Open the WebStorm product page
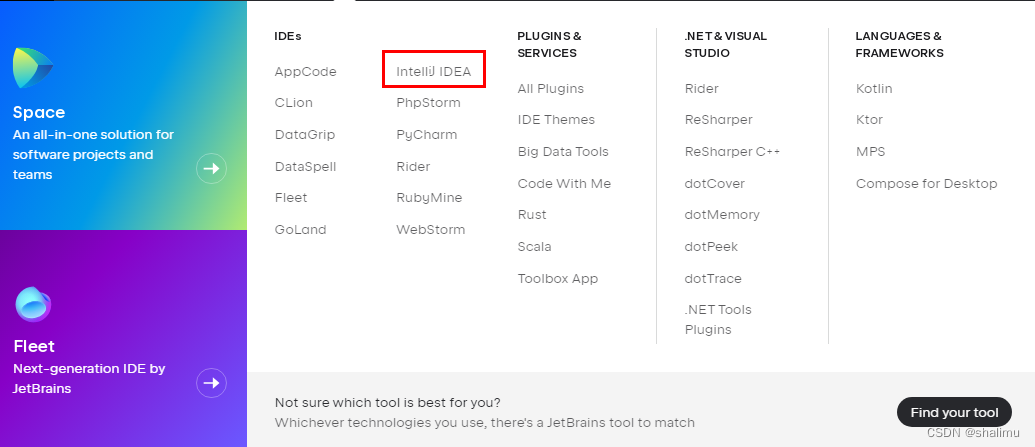Viewport: 1035px width, 447px height. (x=430, y=230)
